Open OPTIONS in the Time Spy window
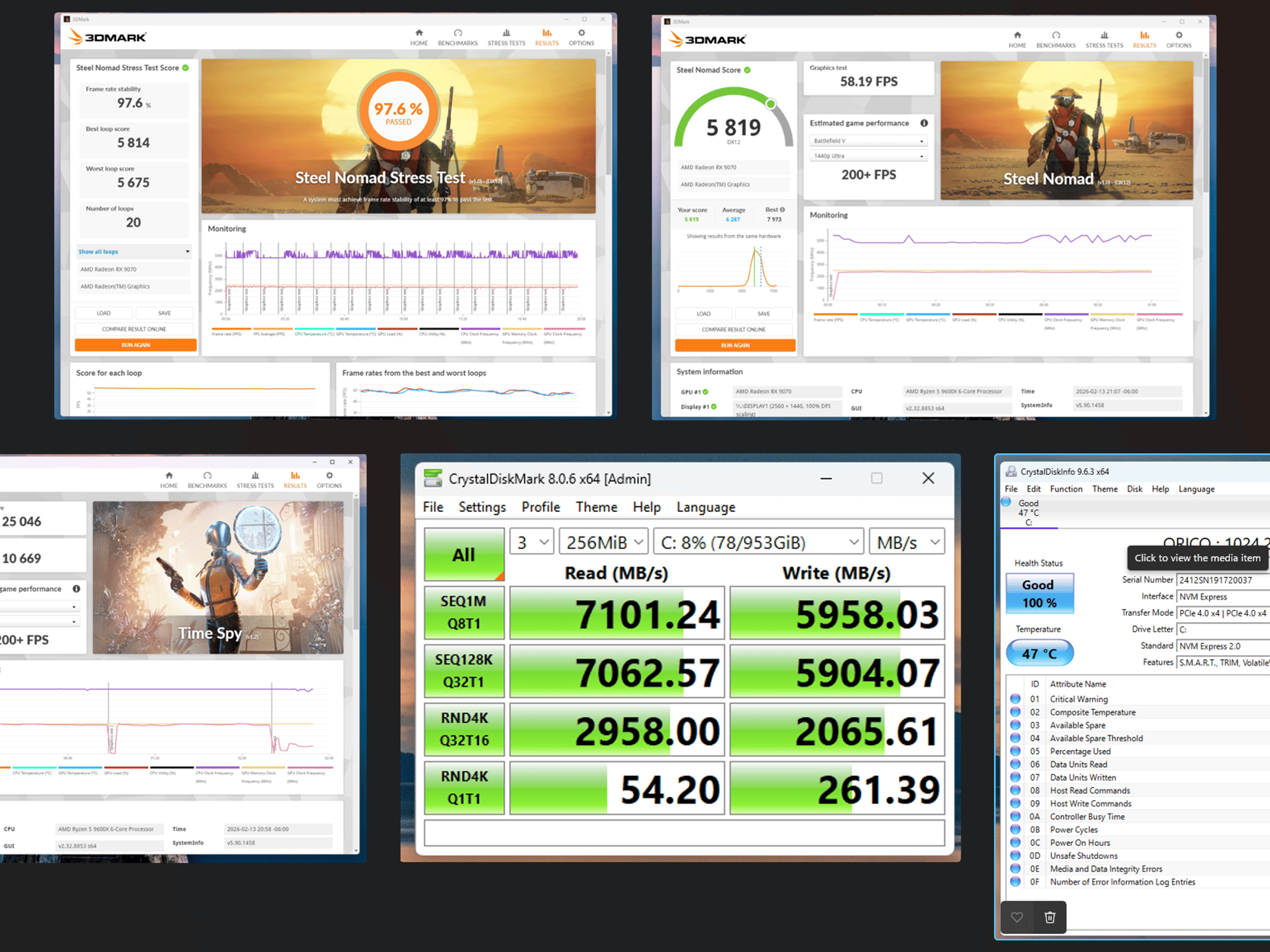The image size is (1270, 952). 329,480
